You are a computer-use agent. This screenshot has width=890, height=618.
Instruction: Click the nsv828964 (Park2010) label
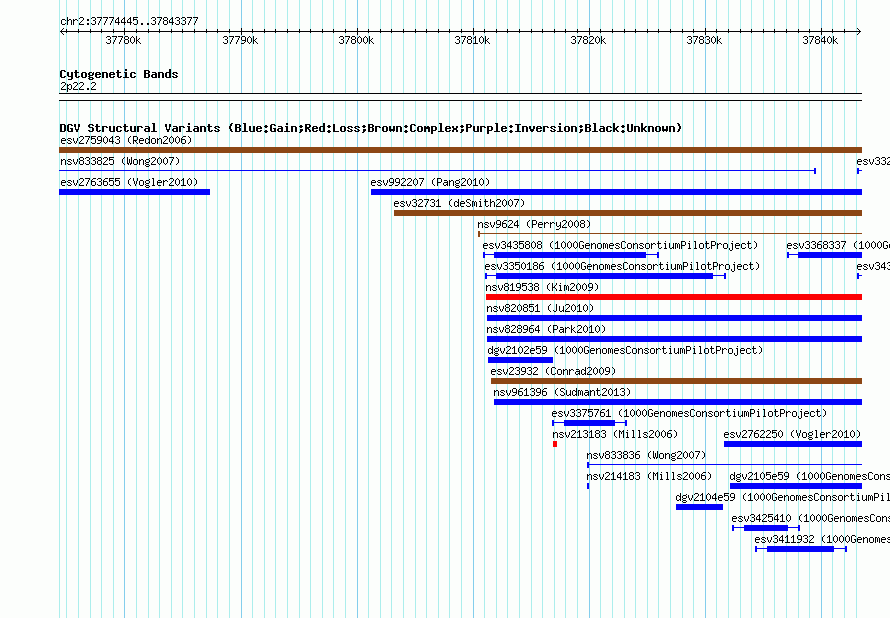[x=546, y=329]
